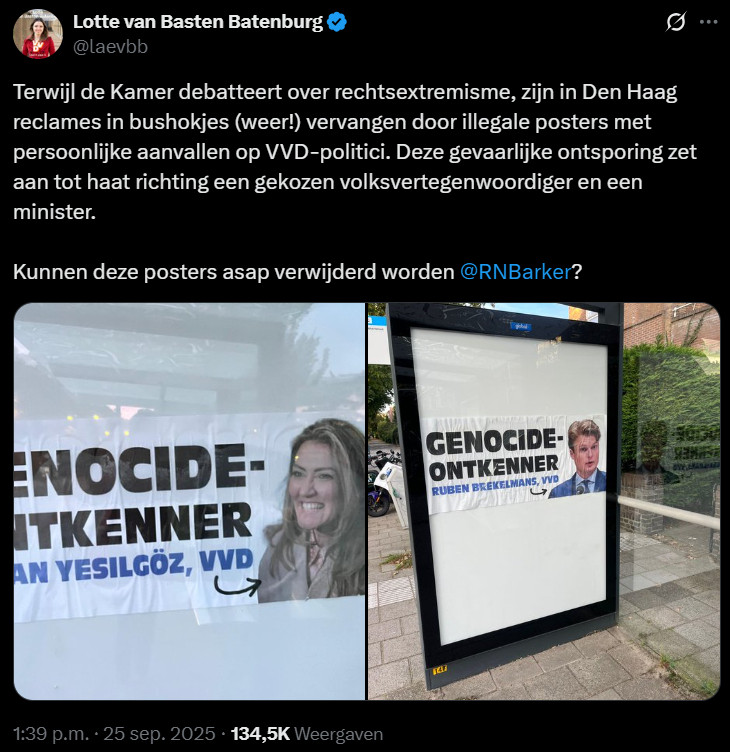Screen dimensions: 730x752
Task: Follow the @RNBarker mention link
Action: pos(516,272)
